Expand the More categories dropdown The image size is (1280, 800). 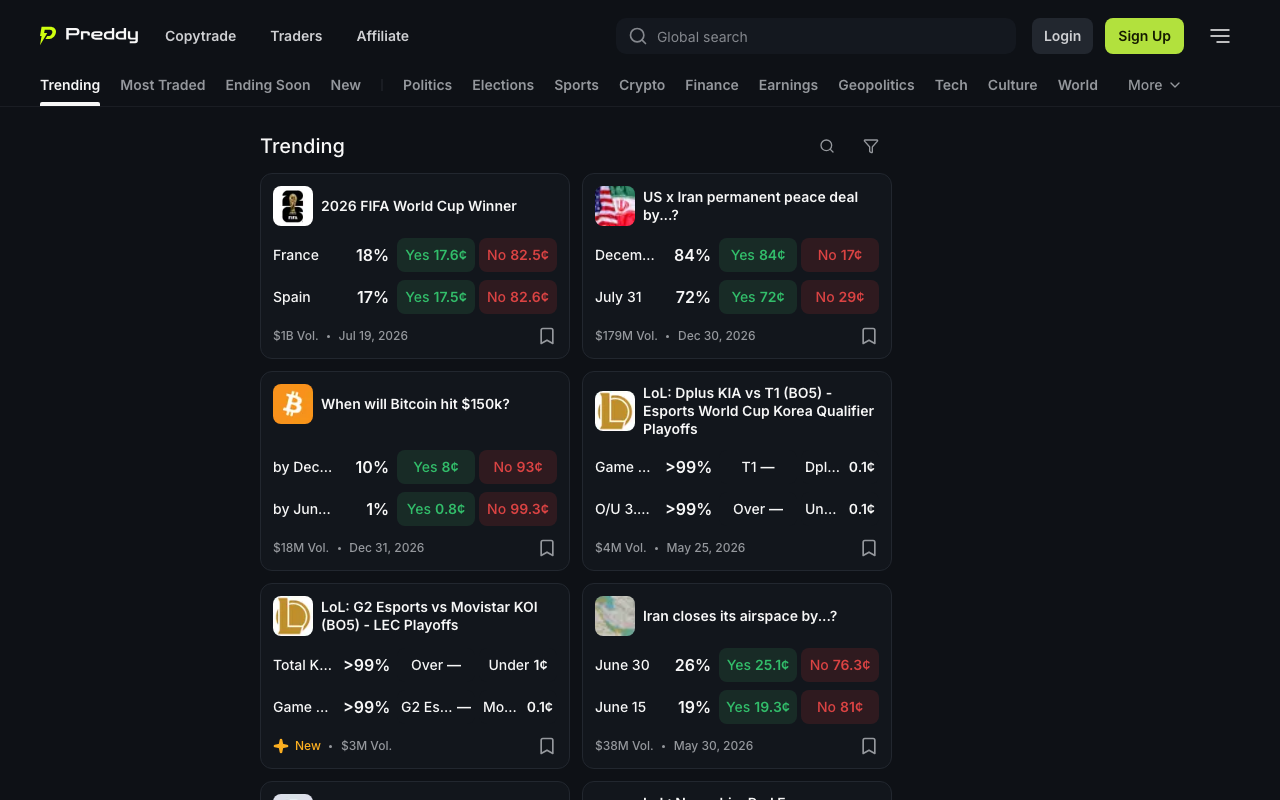[x=1154, y=85]
